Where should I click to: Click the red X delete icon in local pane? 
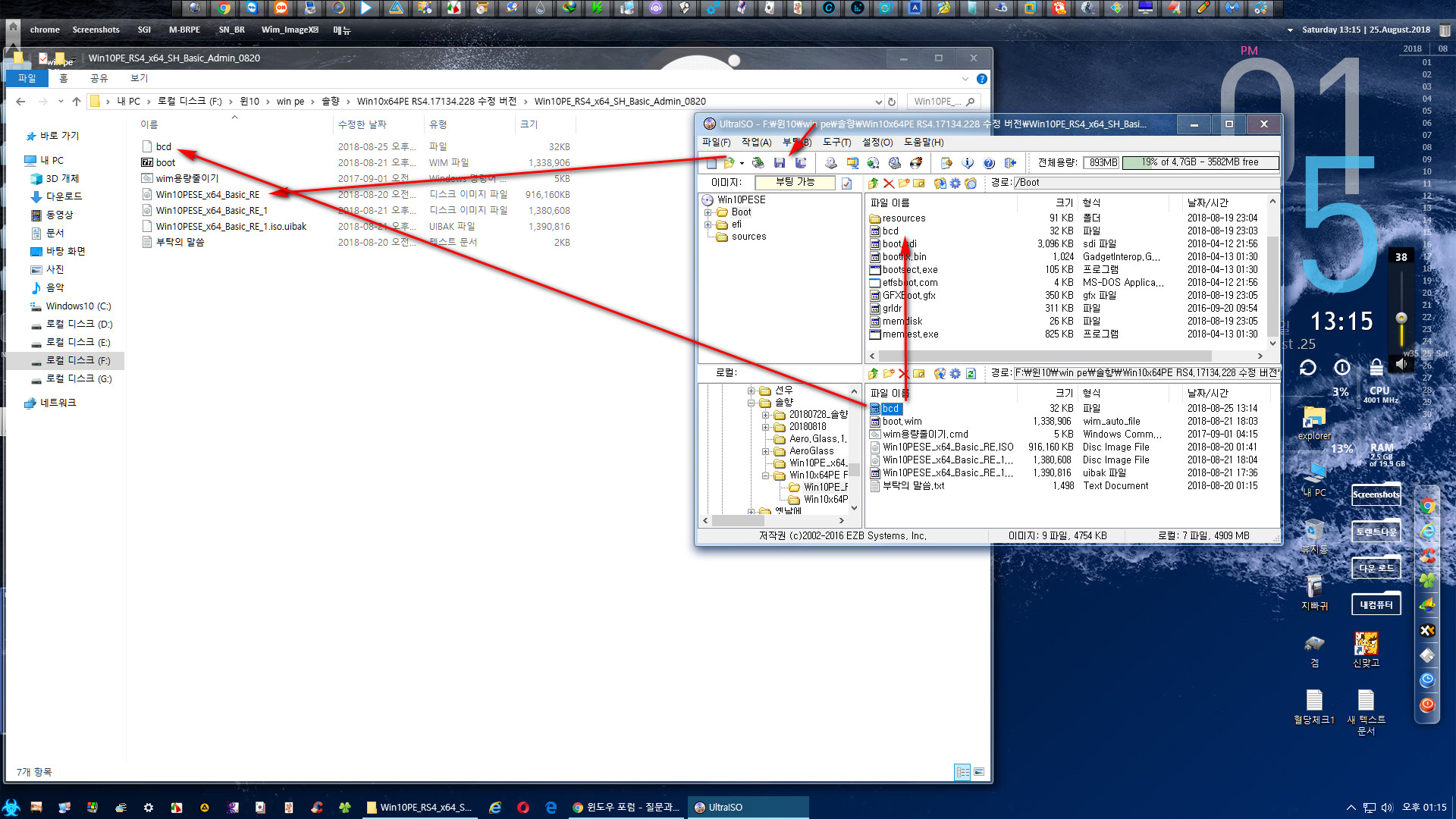903,373
